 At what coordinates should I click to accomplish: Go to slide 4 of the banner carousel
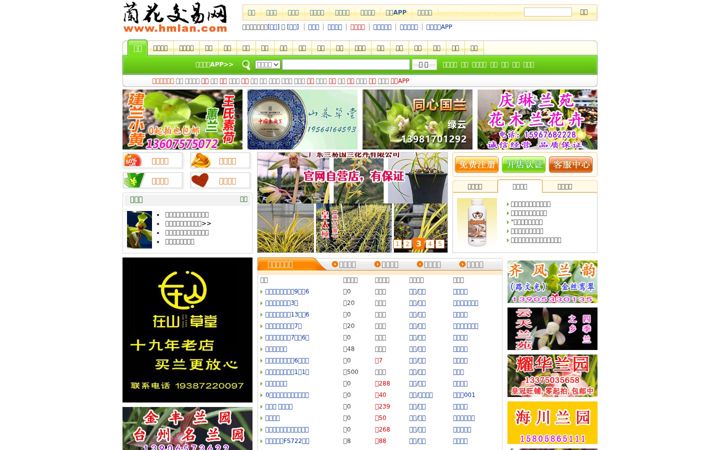click(430, 244)
